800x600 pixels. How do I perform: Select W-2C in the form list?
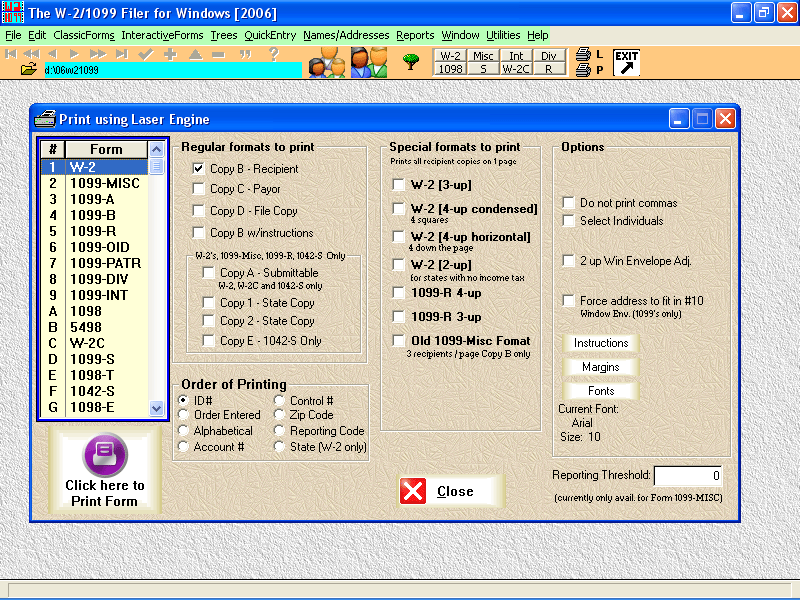94,343
